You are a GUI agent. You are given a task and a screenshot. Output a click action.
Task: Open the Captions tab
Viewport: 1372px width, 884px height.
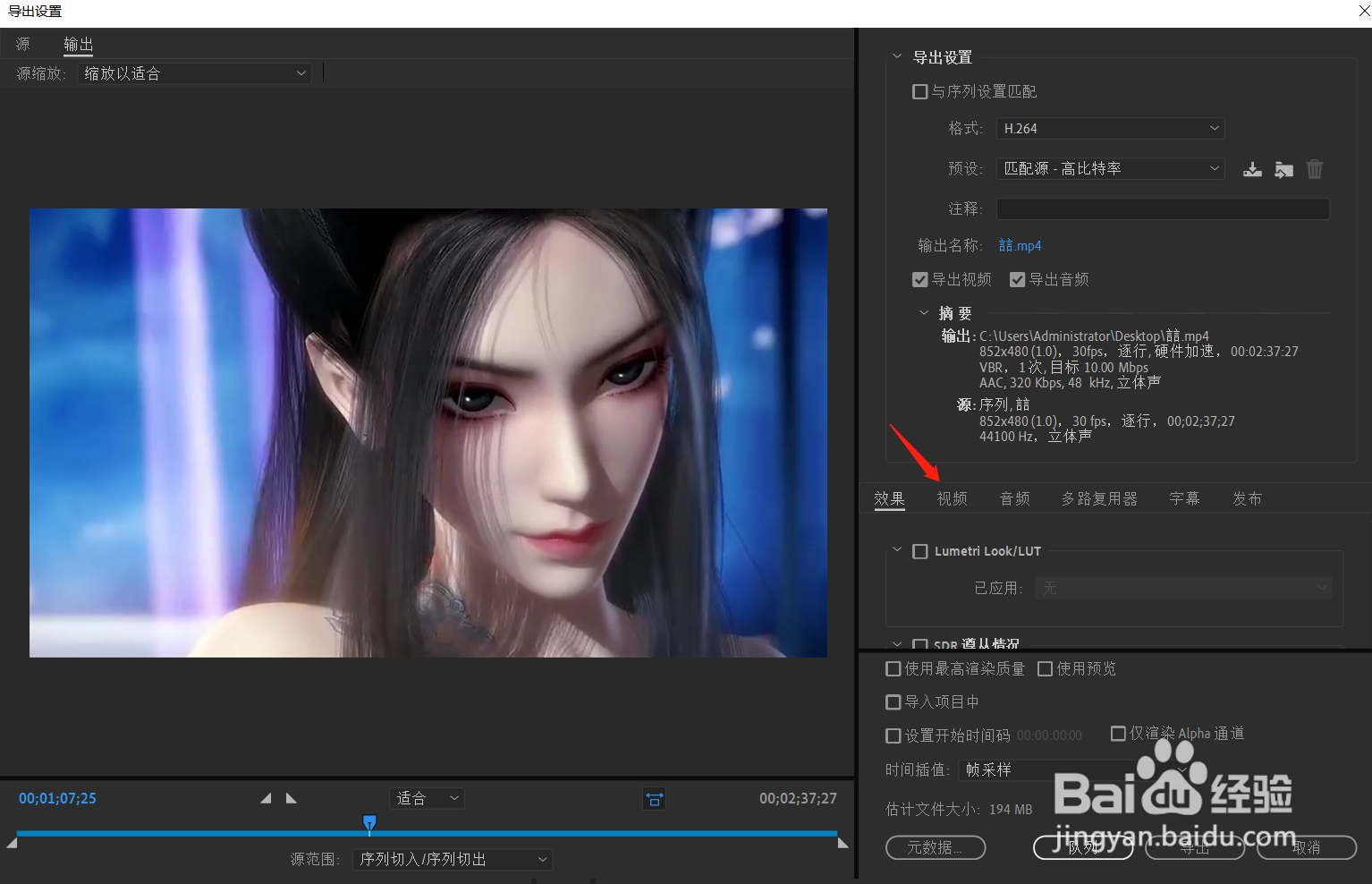coord(1184,499)
